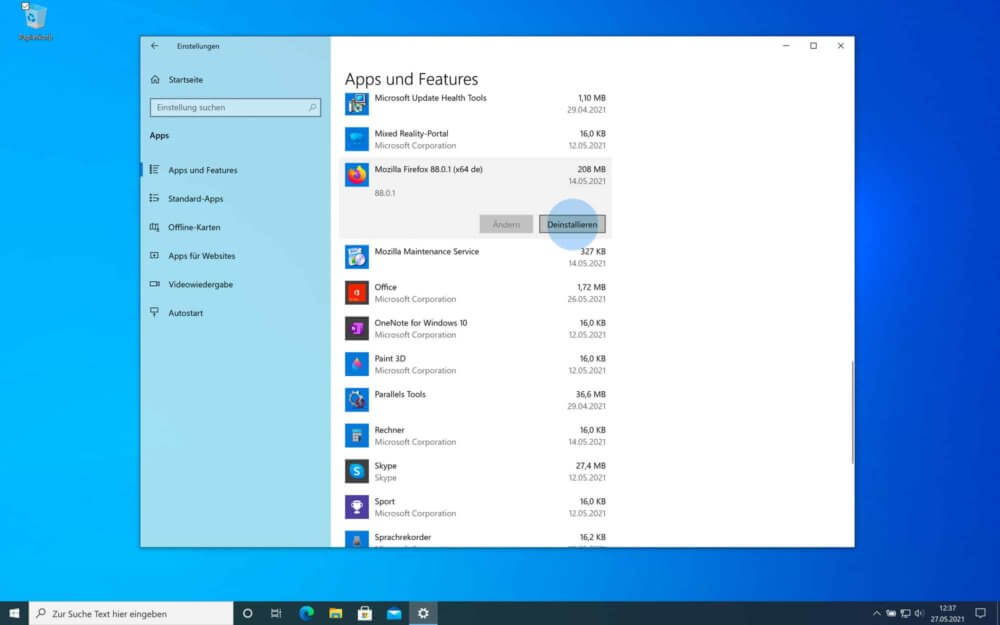Click the Einstellung suchen search field
The image size is (1000, 625).
coord(235,108)
